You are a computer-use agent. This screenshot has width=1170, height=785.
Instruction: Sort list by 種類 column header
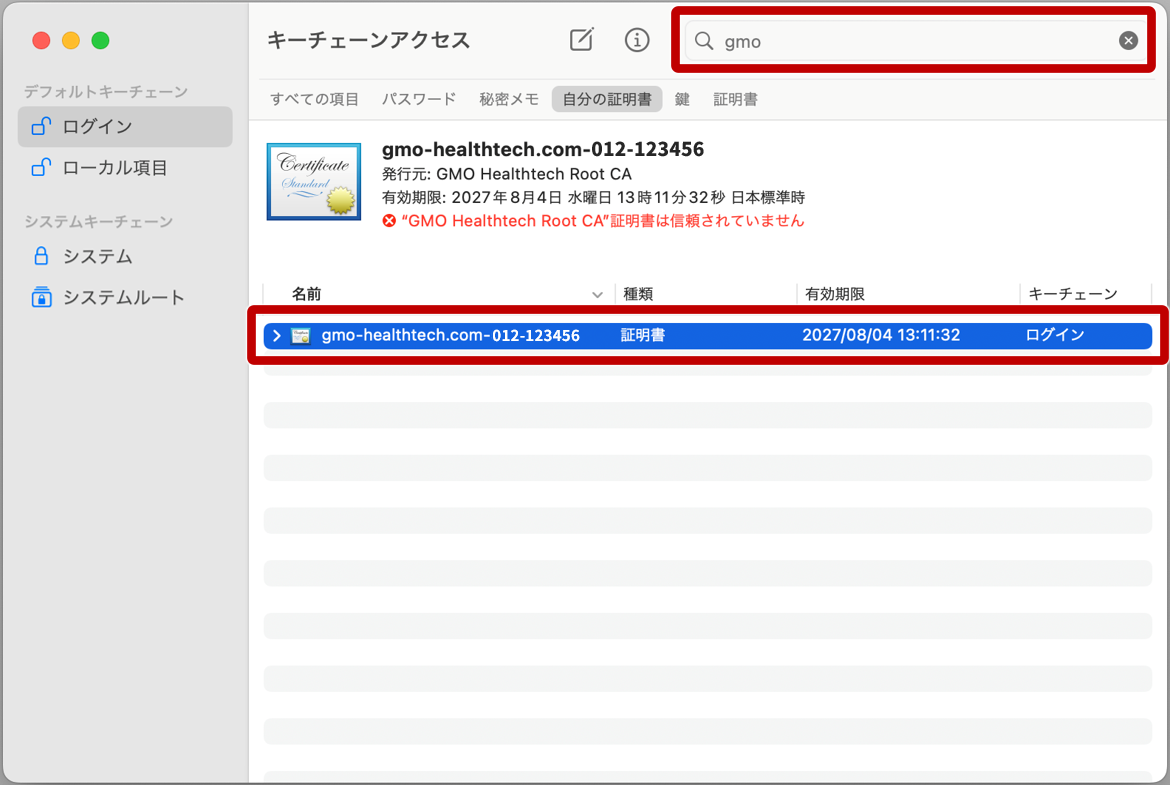pos(638,294)
